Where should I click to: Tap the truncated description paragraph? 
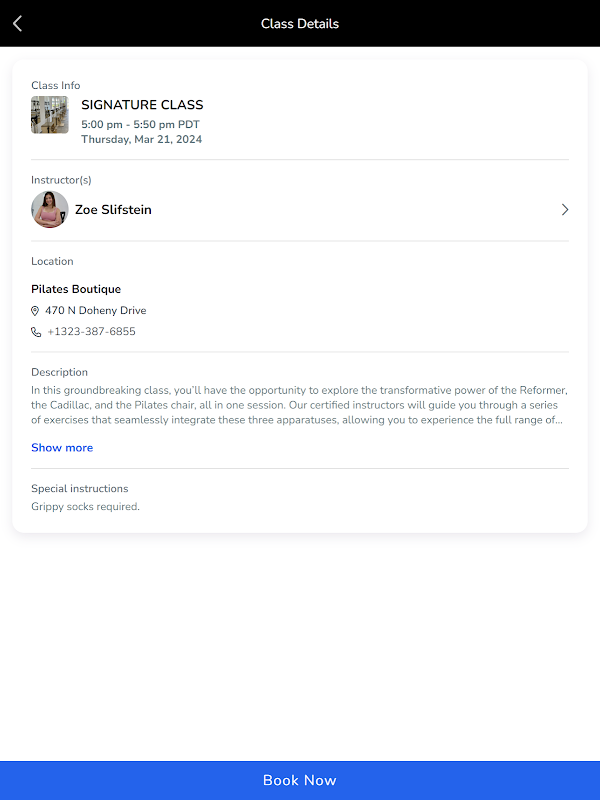pos(300,405)
